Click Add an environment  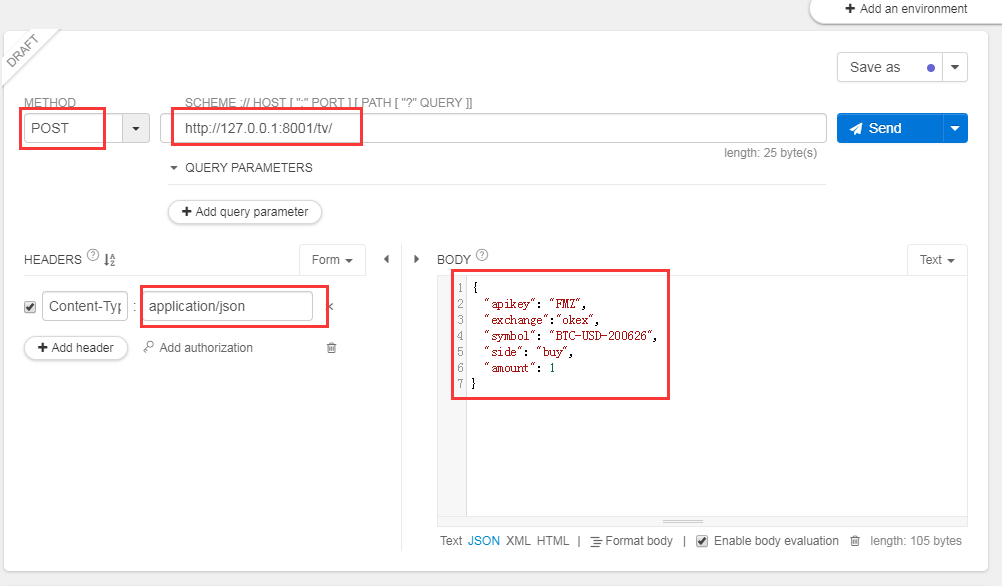(906, 9)
